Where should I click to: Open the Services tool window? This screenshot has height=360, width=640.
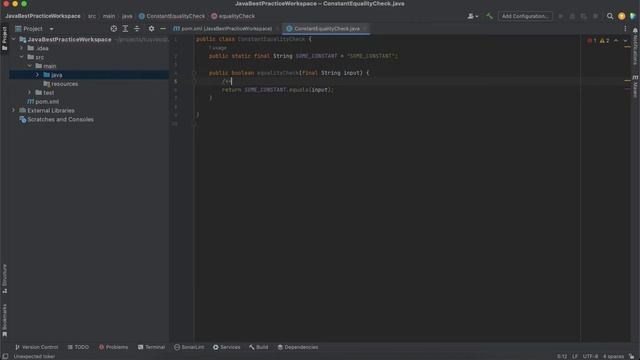[x=226, y=347]
